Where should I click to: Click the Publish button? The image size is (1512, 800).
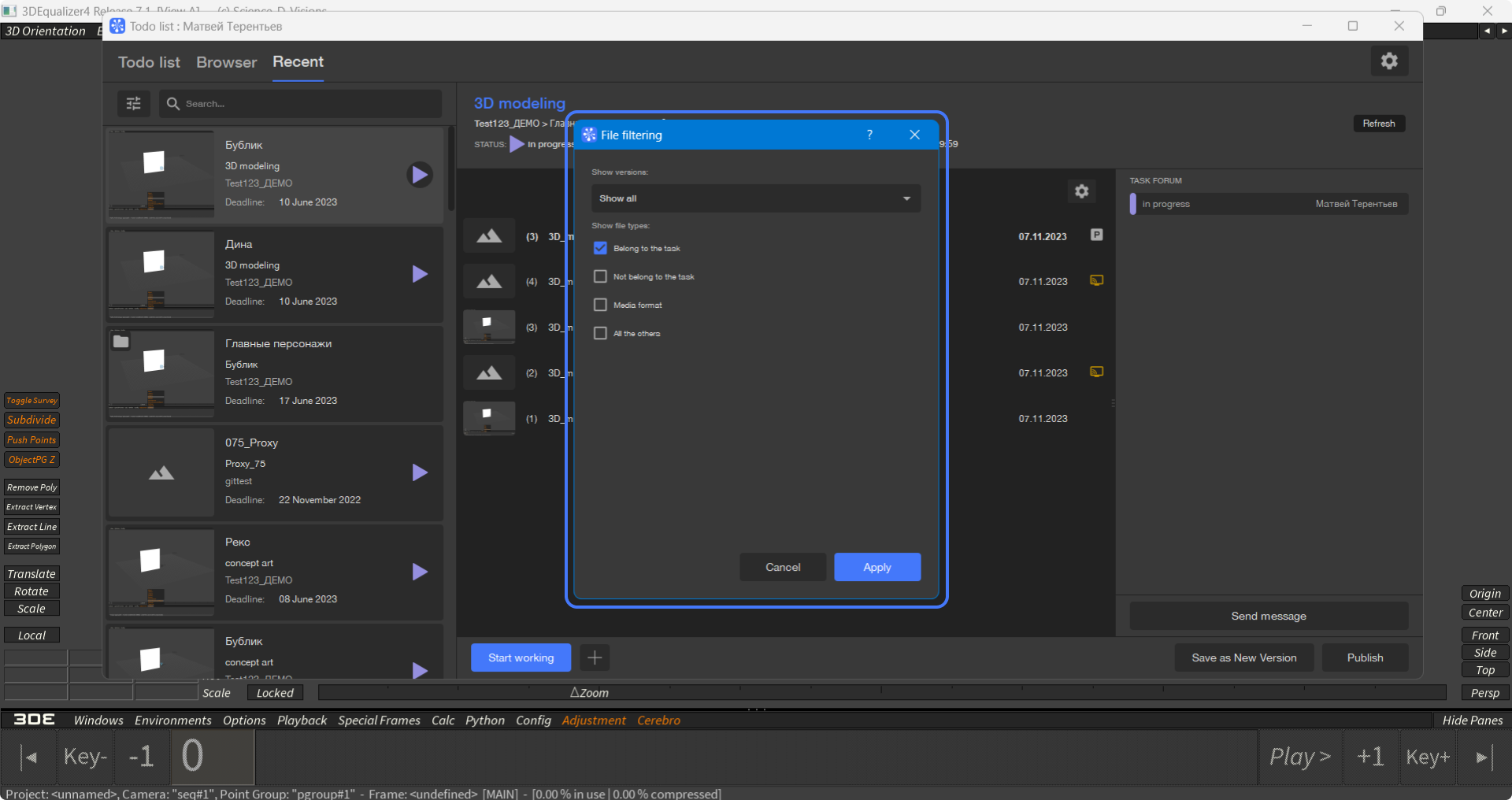tap(1365, 657)
